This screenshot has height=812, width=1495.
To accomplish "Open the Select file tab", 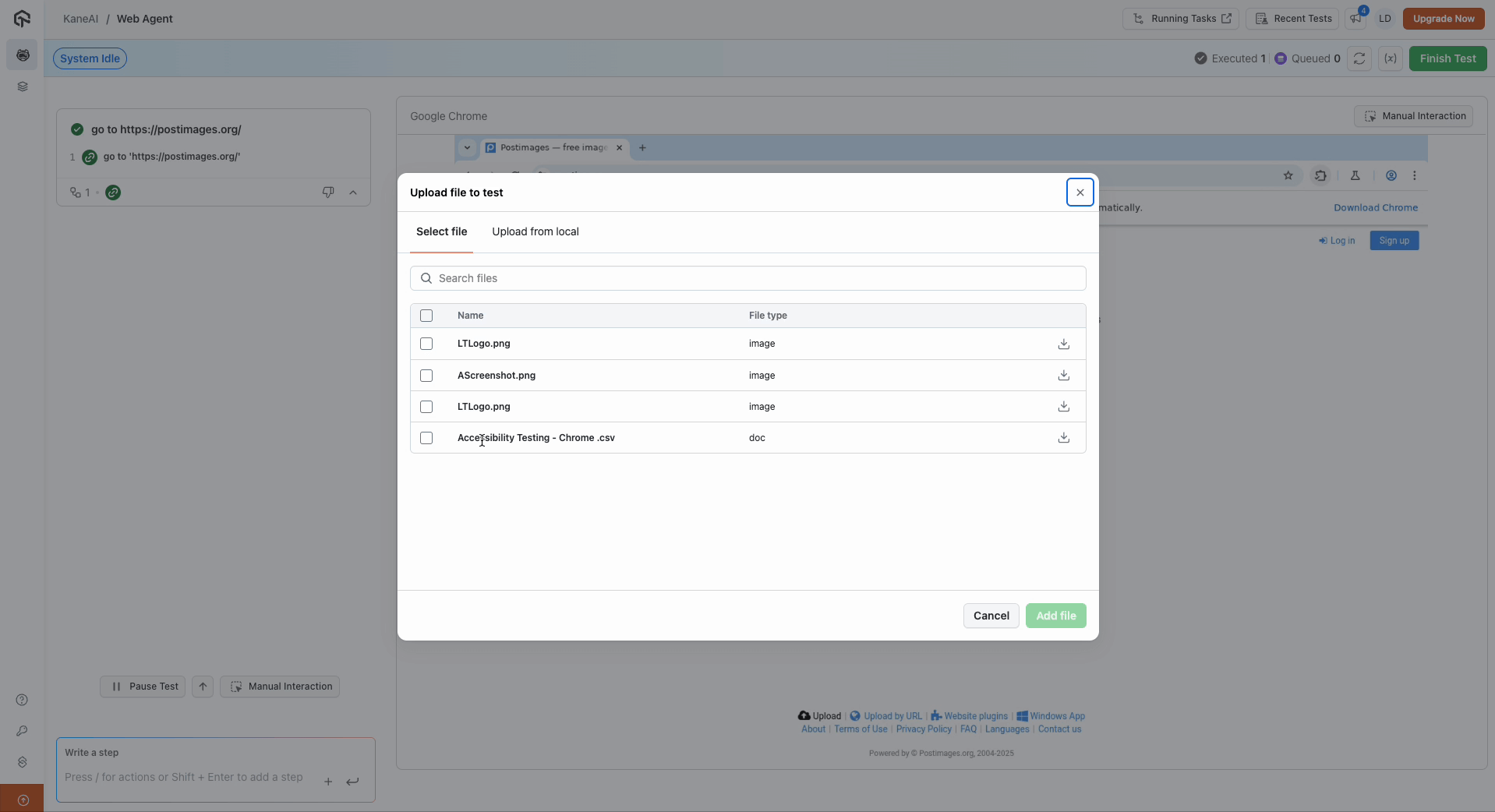I will pos(441,231).
